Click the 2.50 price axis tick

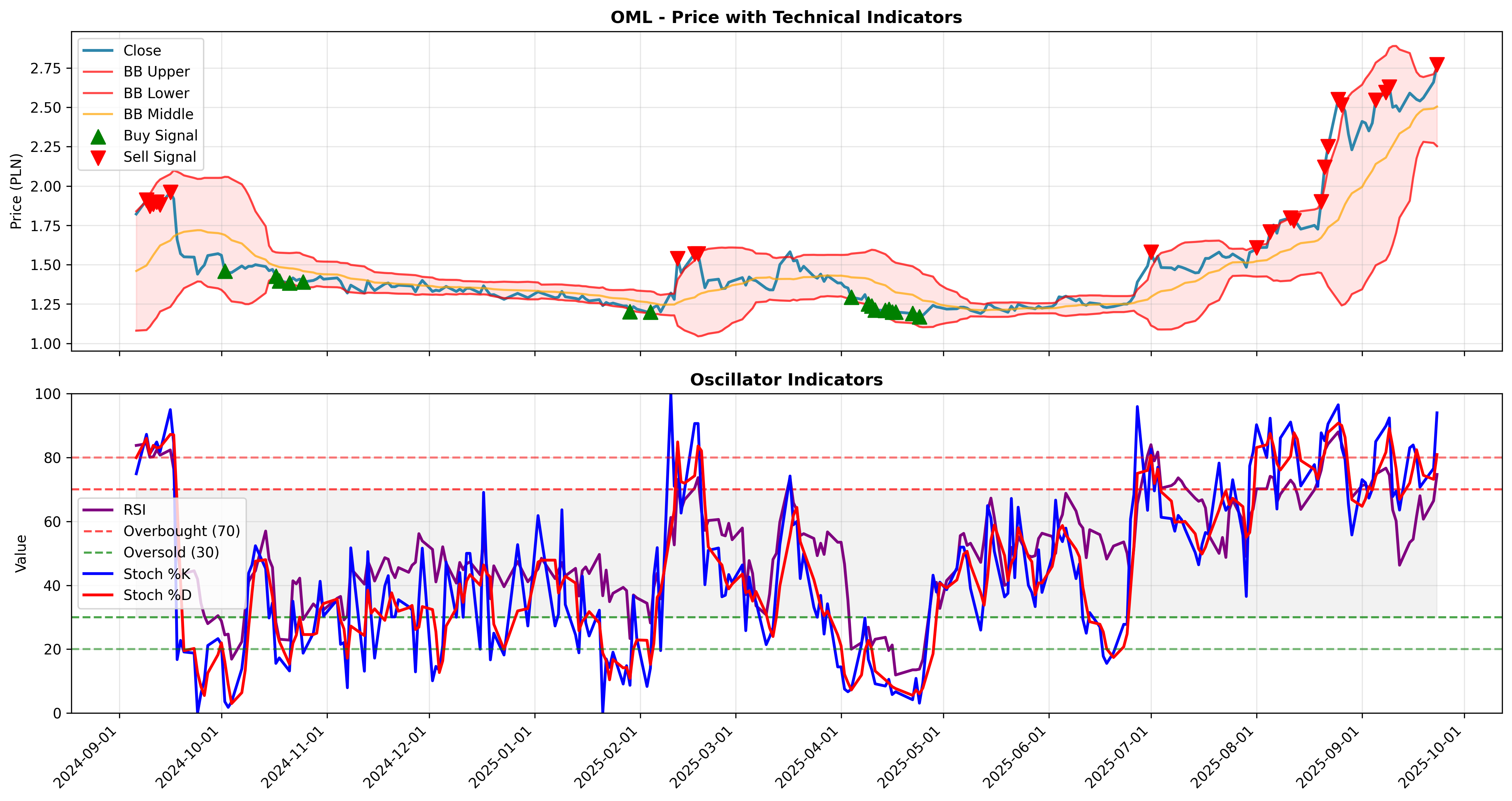point(45,108)
